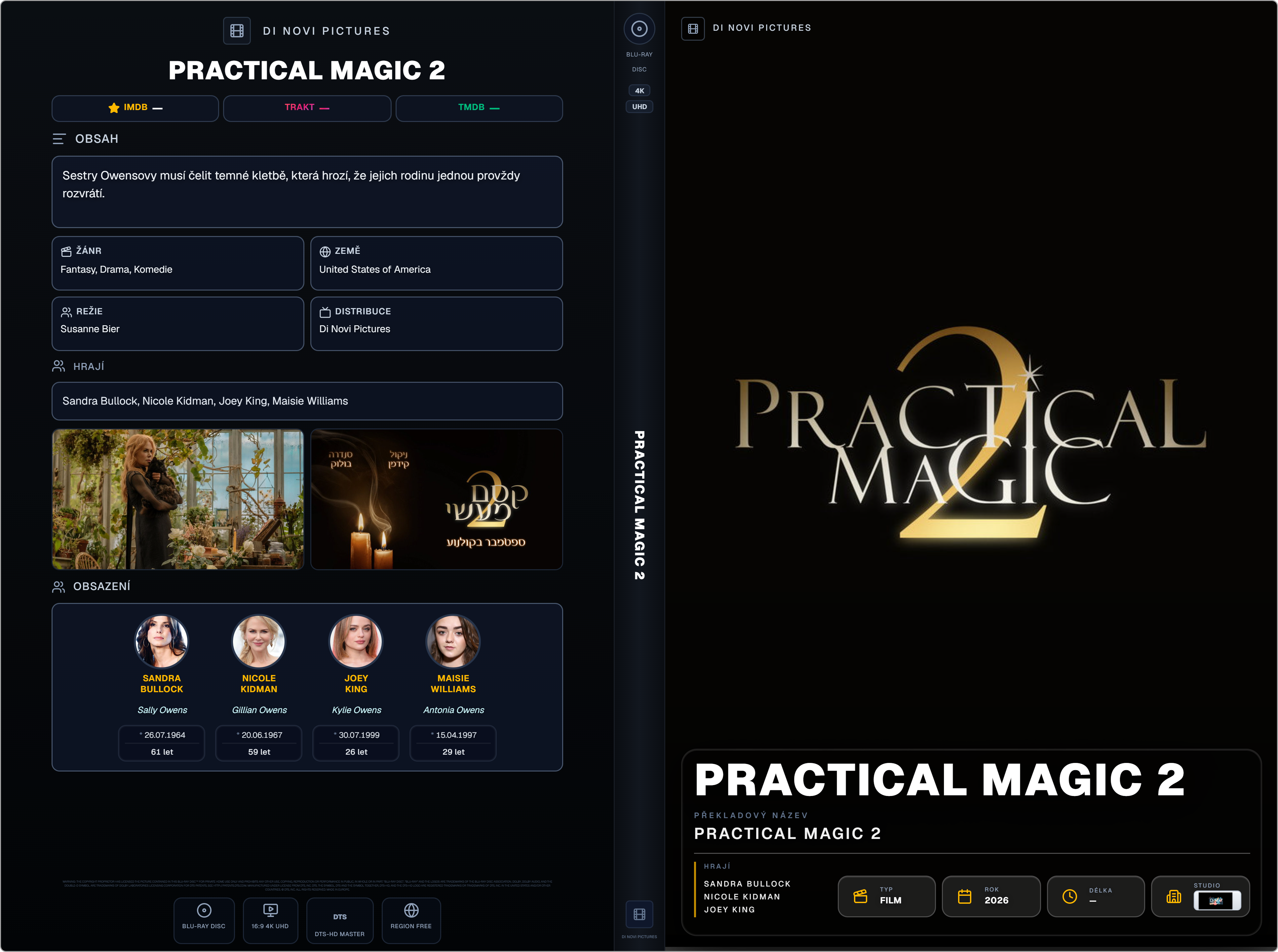Click the UHD badge on spine
This screenshot has height=952, width=1278.
point(639,107)
